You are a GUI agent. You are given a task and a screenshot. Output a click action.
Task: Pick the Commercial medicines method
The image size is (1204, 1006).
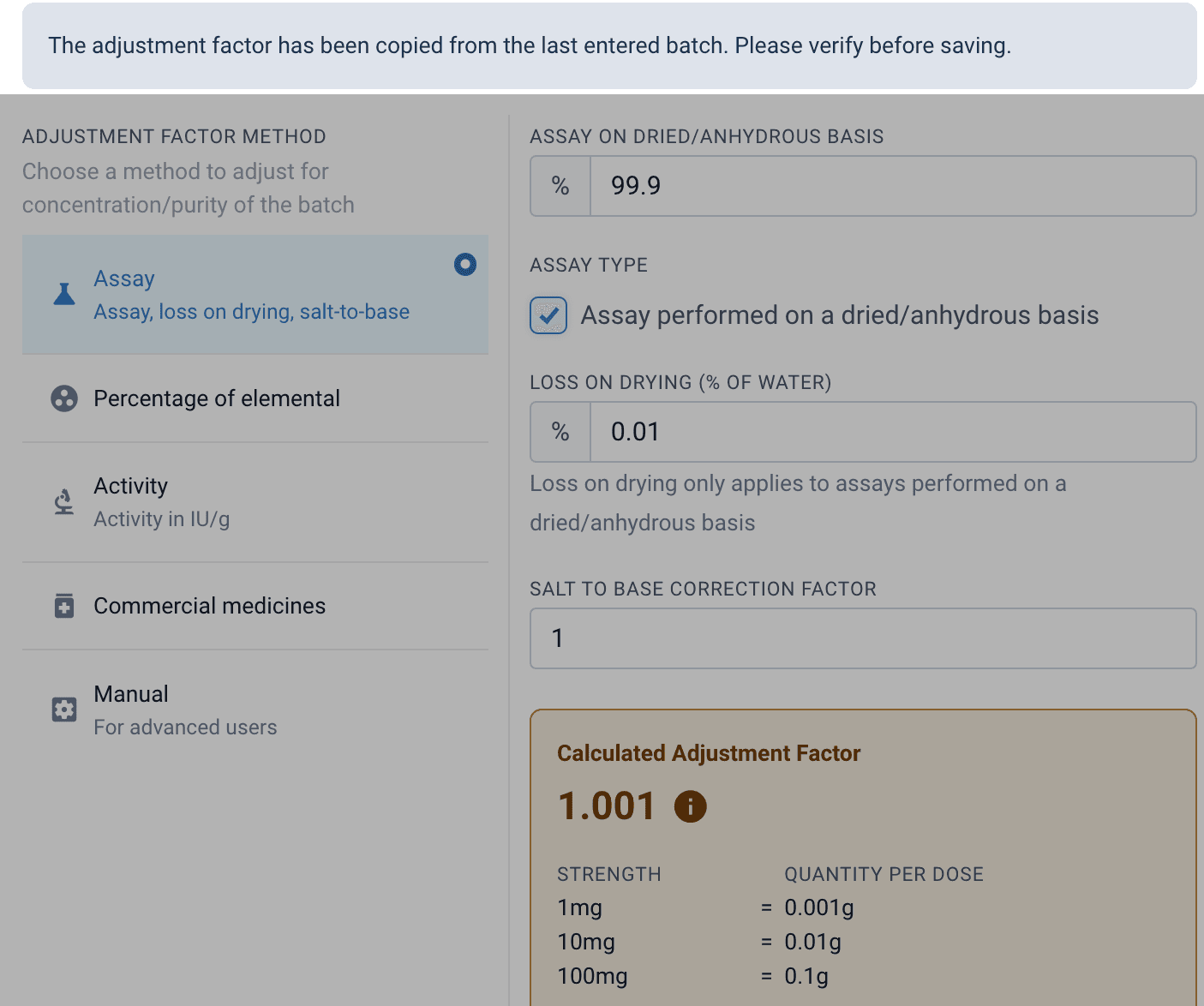[x=255, y=606]
